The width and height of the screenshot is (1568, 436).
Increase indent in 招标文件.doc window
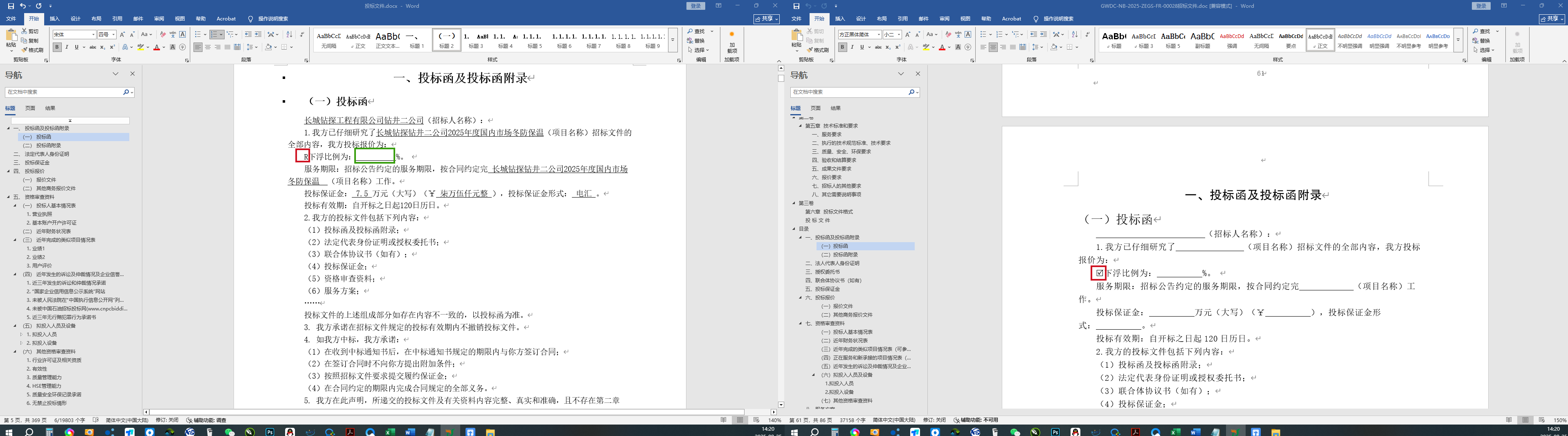(x=1043, y=35)
